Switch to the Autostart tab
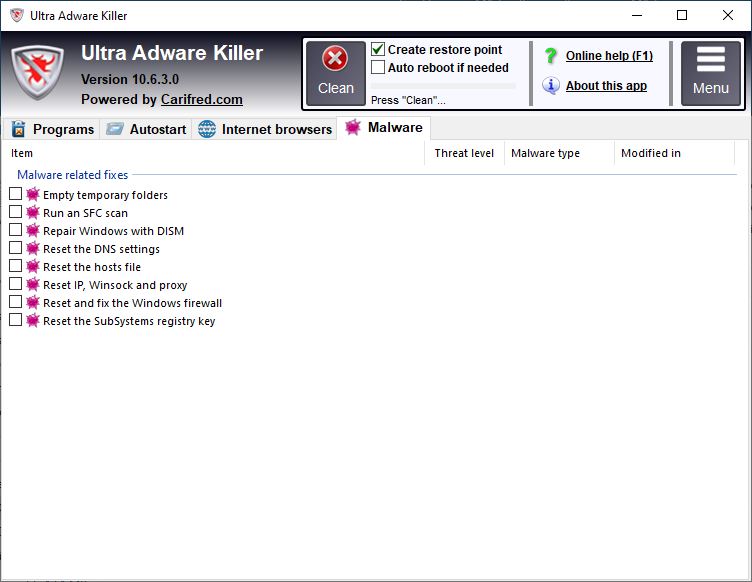The image size is (752, 582). pyautogui.click(x=146, y=129)
